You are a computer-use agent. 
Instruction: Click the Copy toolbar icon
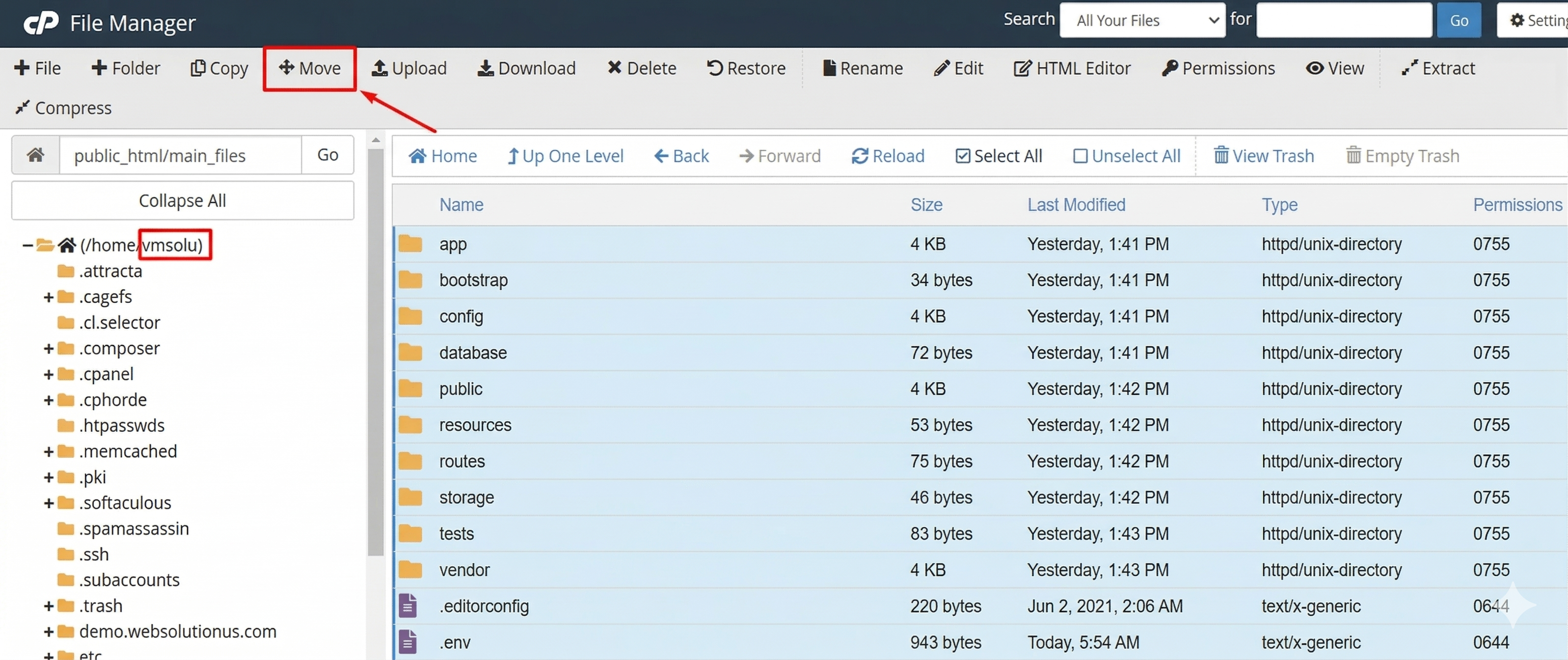click(198, 68)
